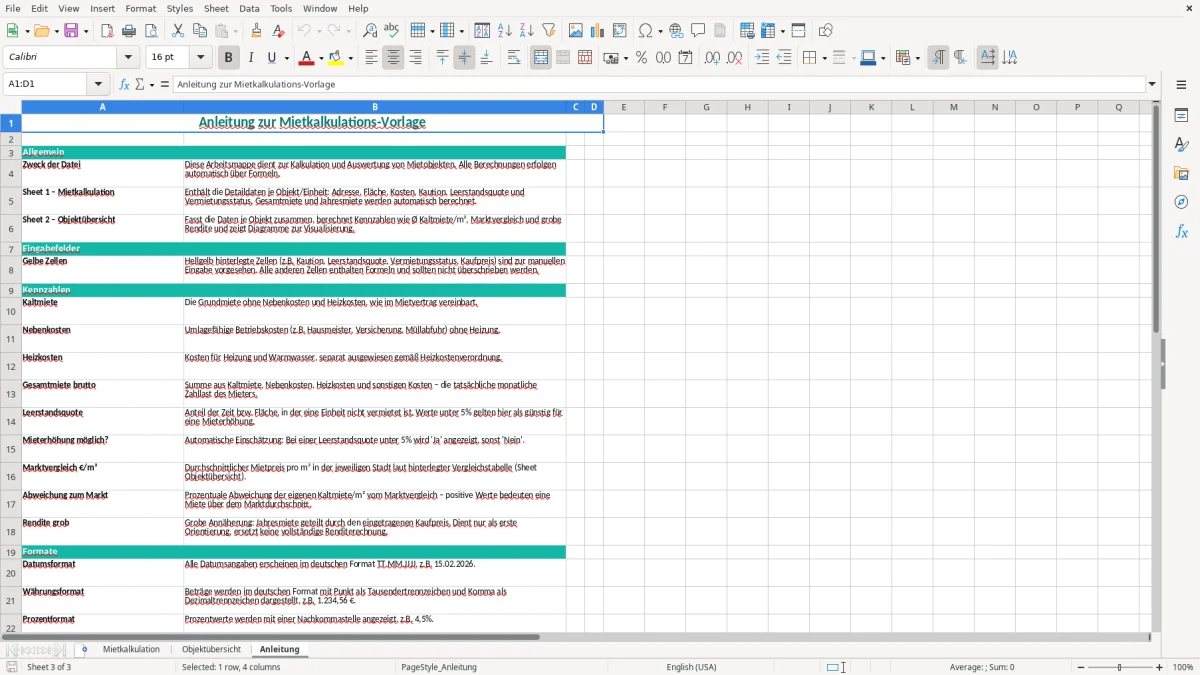Apply yellow background color swatch
The height and width of the screenshot is (675, 1200).
pos(336,58)
